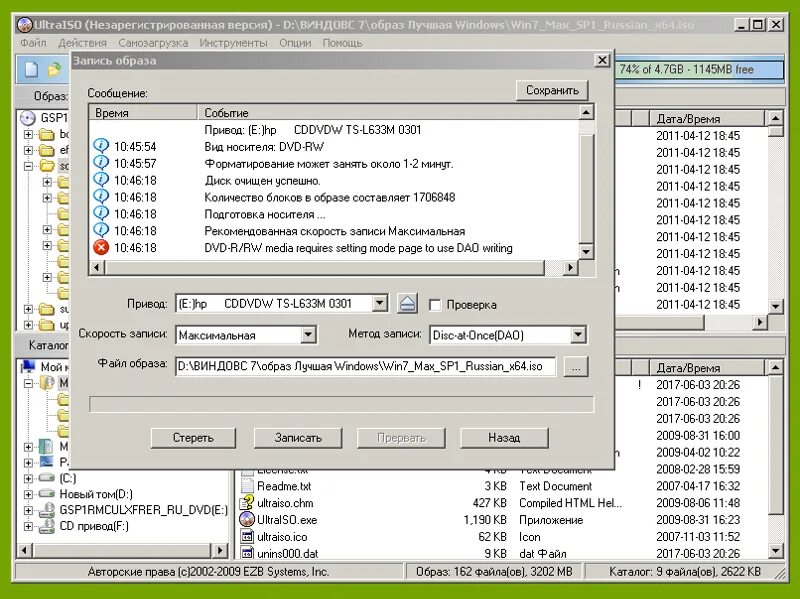The width and height of the screenshot is (800, 599).
Task: Click the browse (...) image file button
Action: tap(576, 366)
